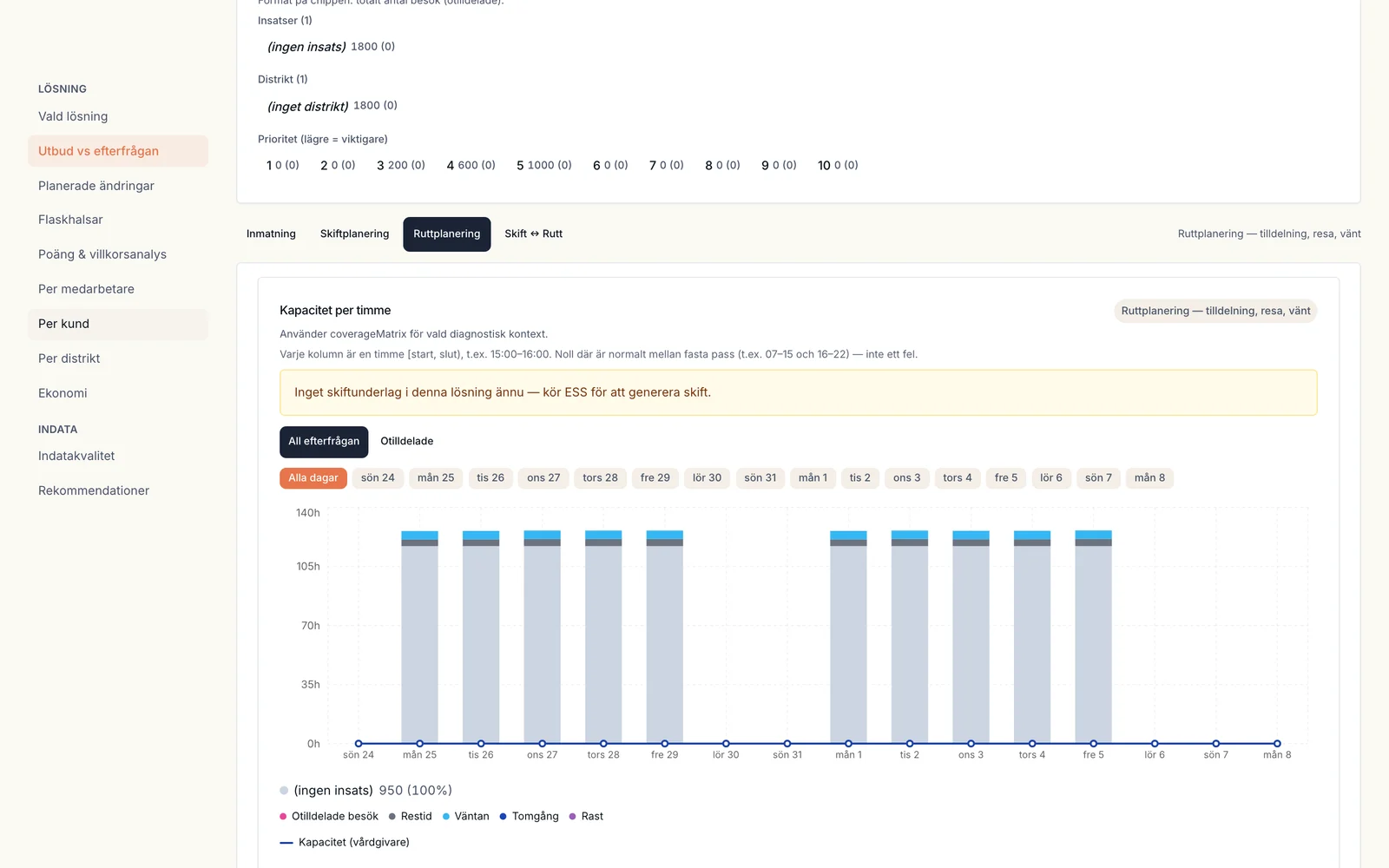Filter chart to ons 3
1389x868 pixels.
[x=907, y=478]
